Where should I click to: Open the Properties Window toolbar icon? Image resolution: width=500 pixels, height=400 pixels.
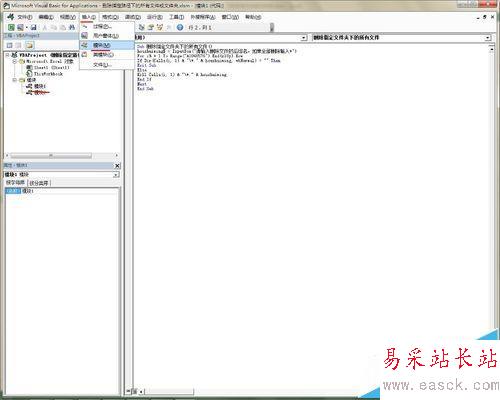151,27
